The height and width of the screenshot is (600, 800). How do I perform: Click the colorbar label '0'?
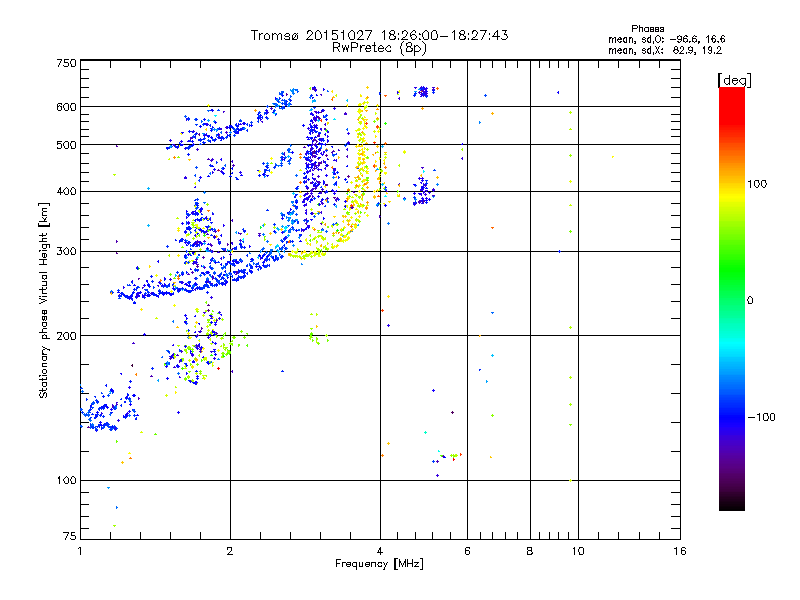pos(750,301)
